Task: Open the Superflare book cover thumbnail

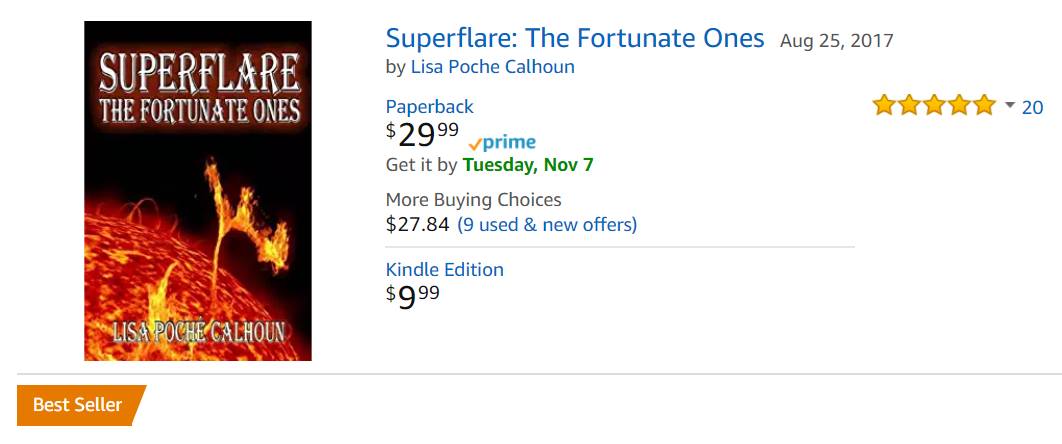Action: point(198,191)
